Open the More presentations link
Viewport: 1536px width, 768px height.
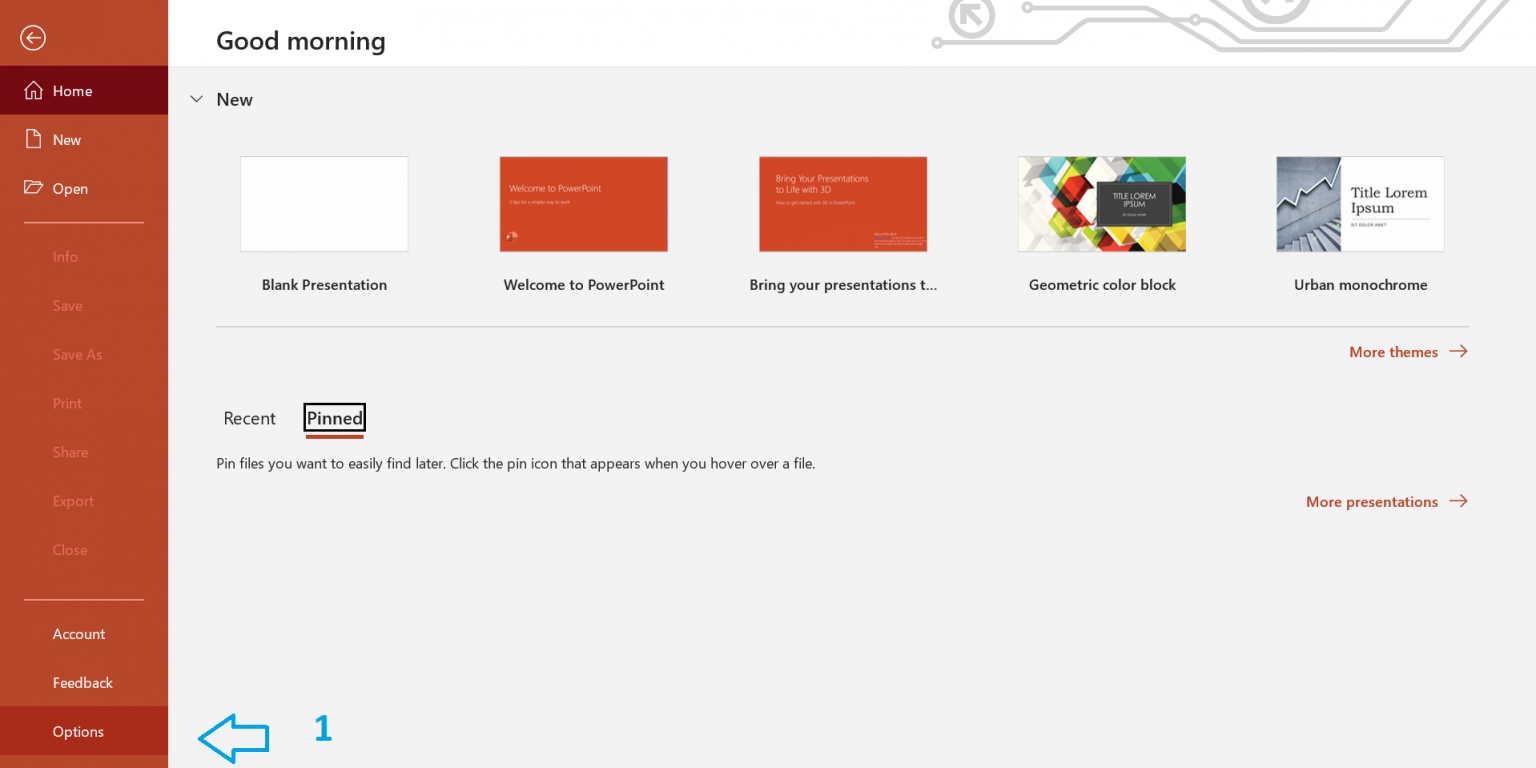tap(1371, 502)
